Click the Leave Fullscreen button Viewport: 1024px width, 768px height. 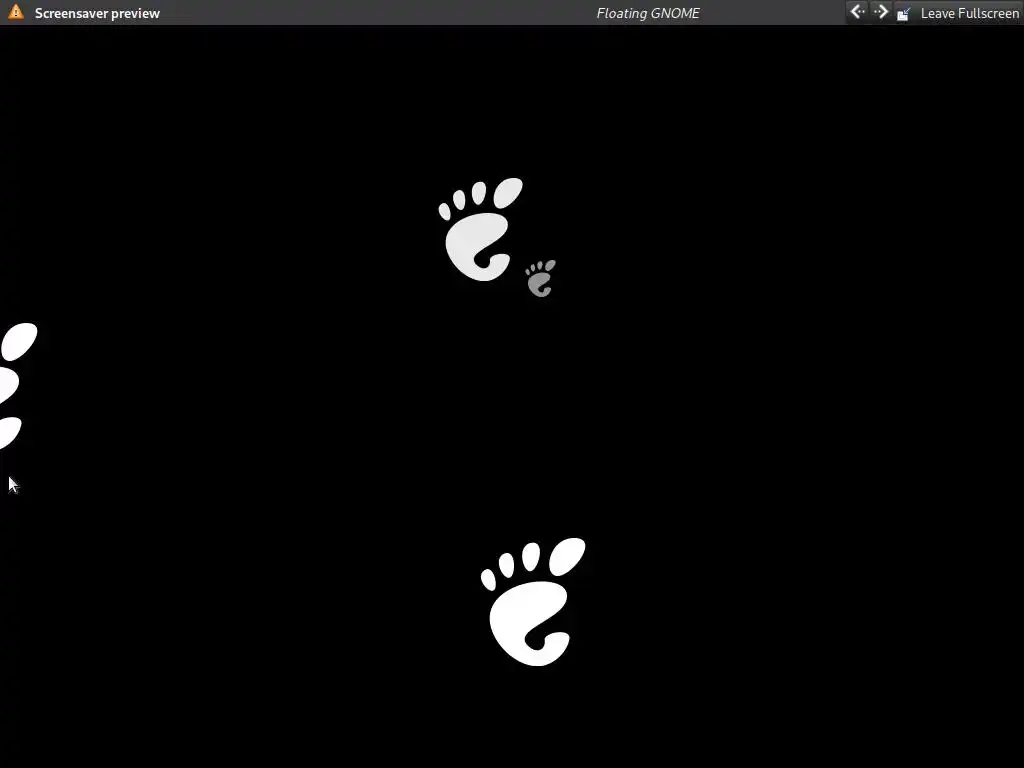[x=957, y=13]
